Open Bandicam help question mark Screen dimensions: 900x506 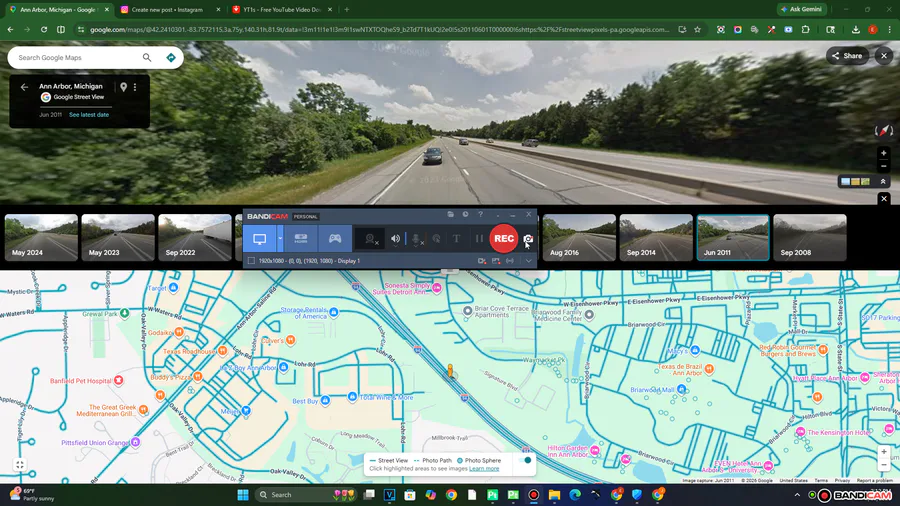point(480,215)
